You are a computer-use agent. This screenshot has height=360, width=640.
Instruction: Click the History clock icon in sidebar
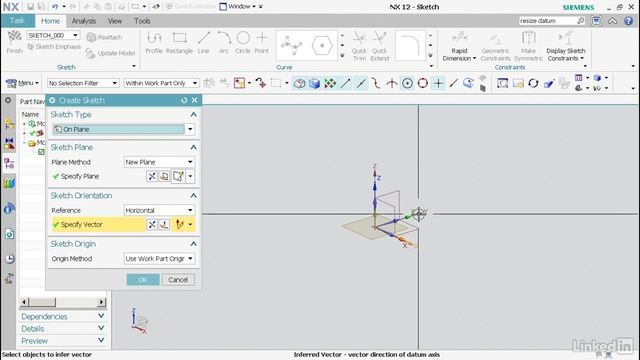9,258
